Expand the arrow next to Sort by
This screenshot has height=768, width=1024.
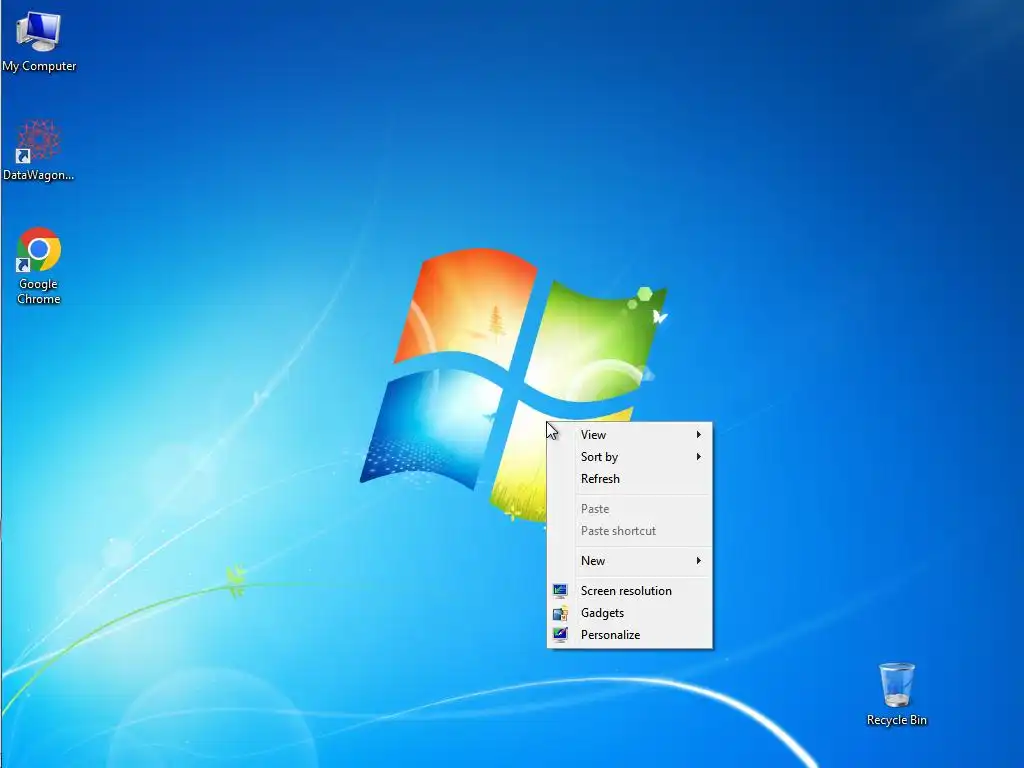pyautogui.click(x=699, y=457)
